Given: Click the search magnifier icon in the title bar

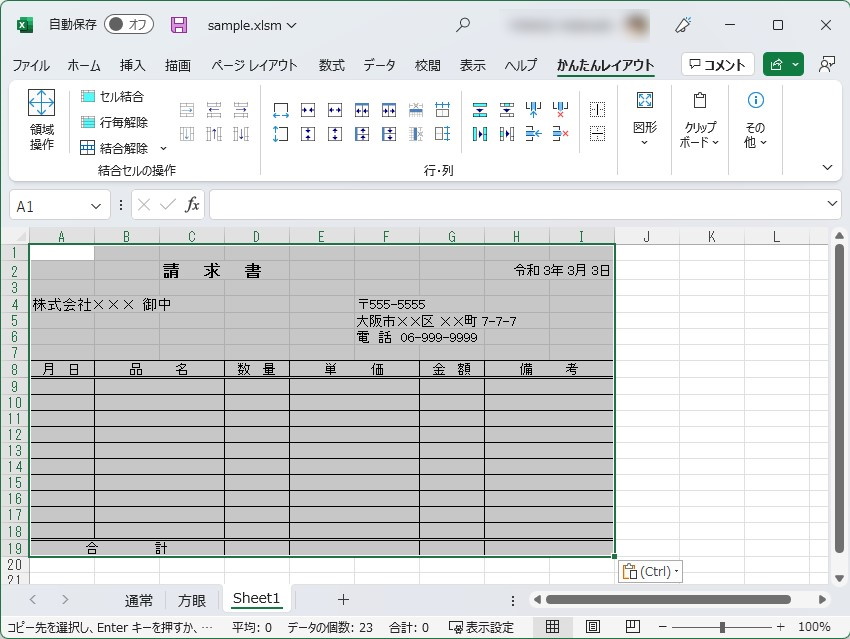Looking at the screenshot, I should pos(462,24).
